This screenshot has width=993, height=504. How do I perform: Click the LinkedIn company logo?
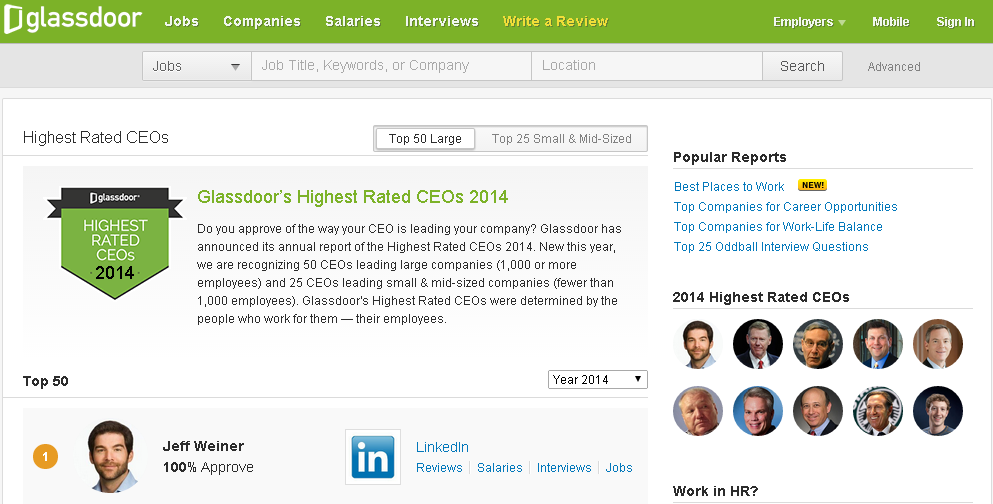coord(373,457)
